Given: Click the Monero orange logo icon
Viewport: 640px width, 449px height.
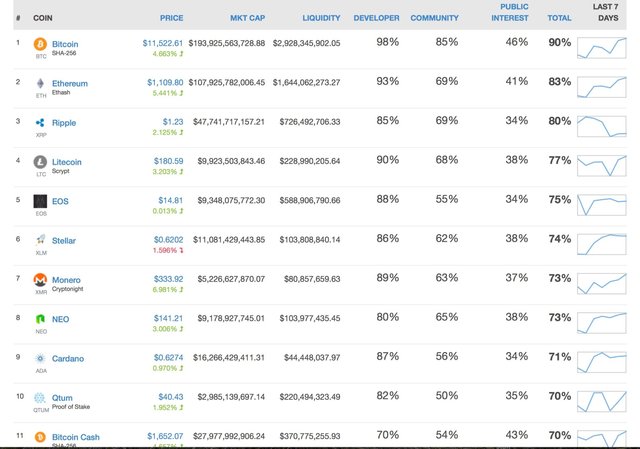Looking at the screenshot, I should tap(40, 280).
